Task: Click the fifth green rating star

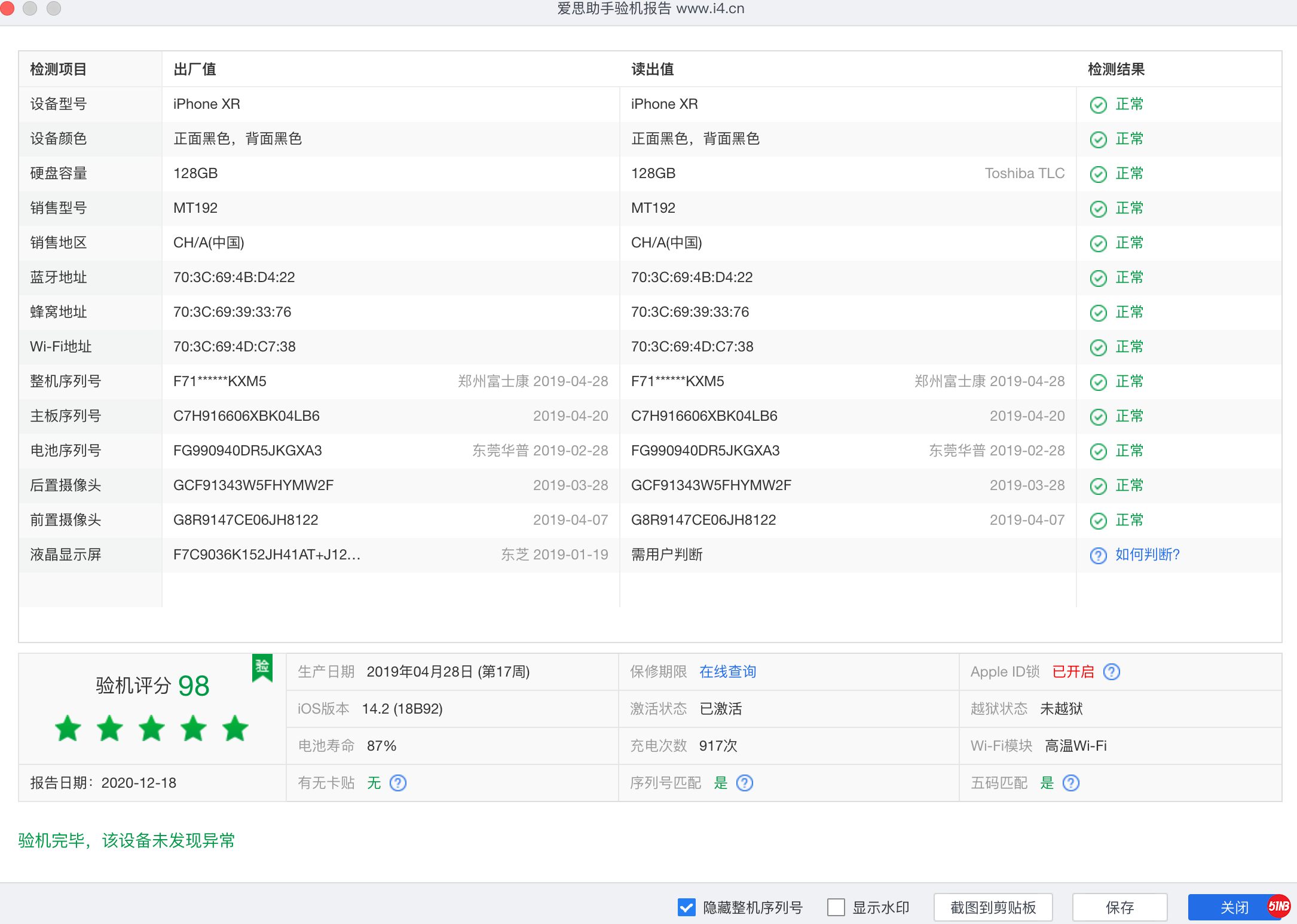Action: pos(235,729)
